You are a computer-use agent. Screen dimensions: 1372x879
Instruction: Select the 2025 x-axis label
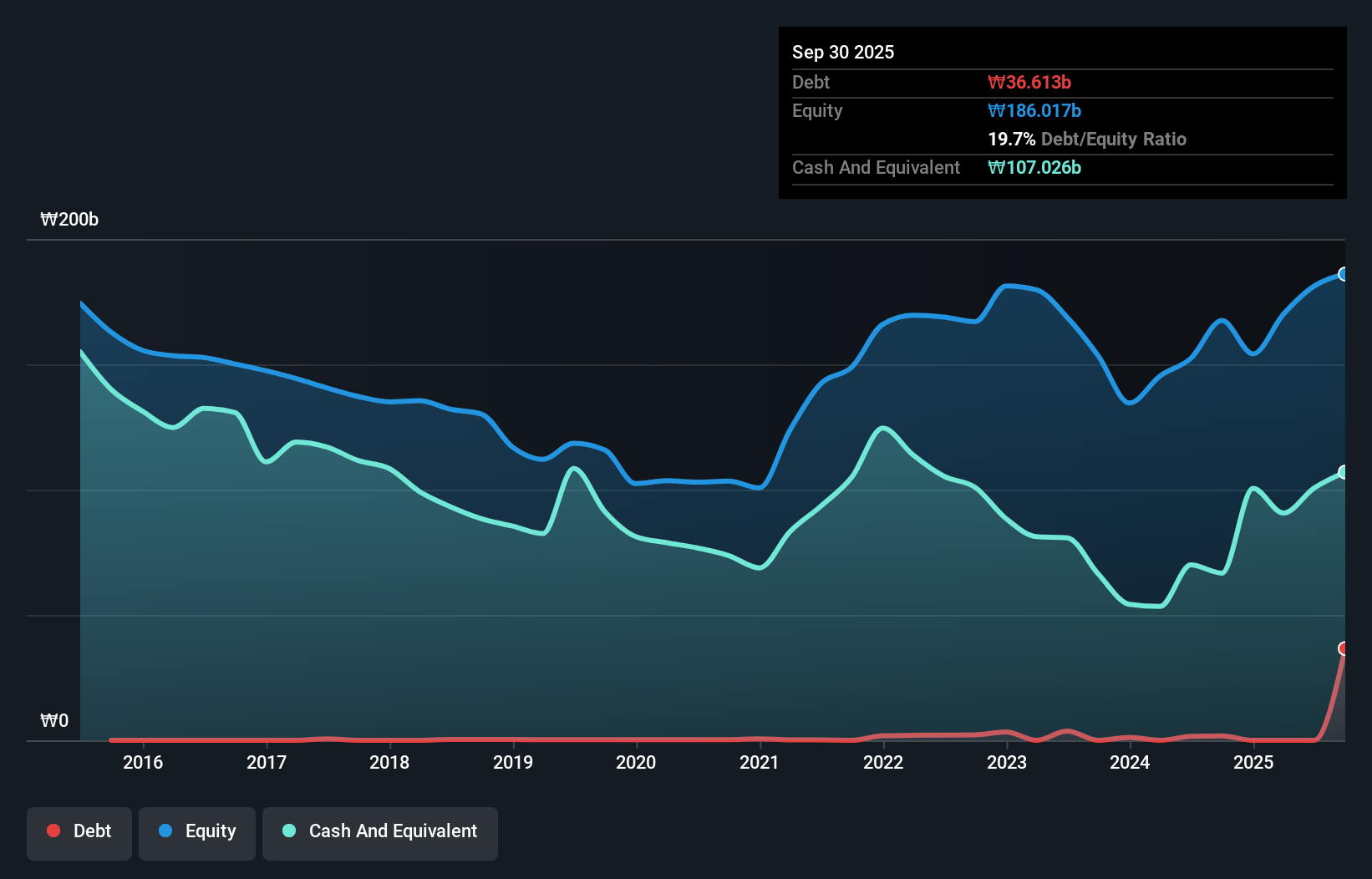[1253, 762]
